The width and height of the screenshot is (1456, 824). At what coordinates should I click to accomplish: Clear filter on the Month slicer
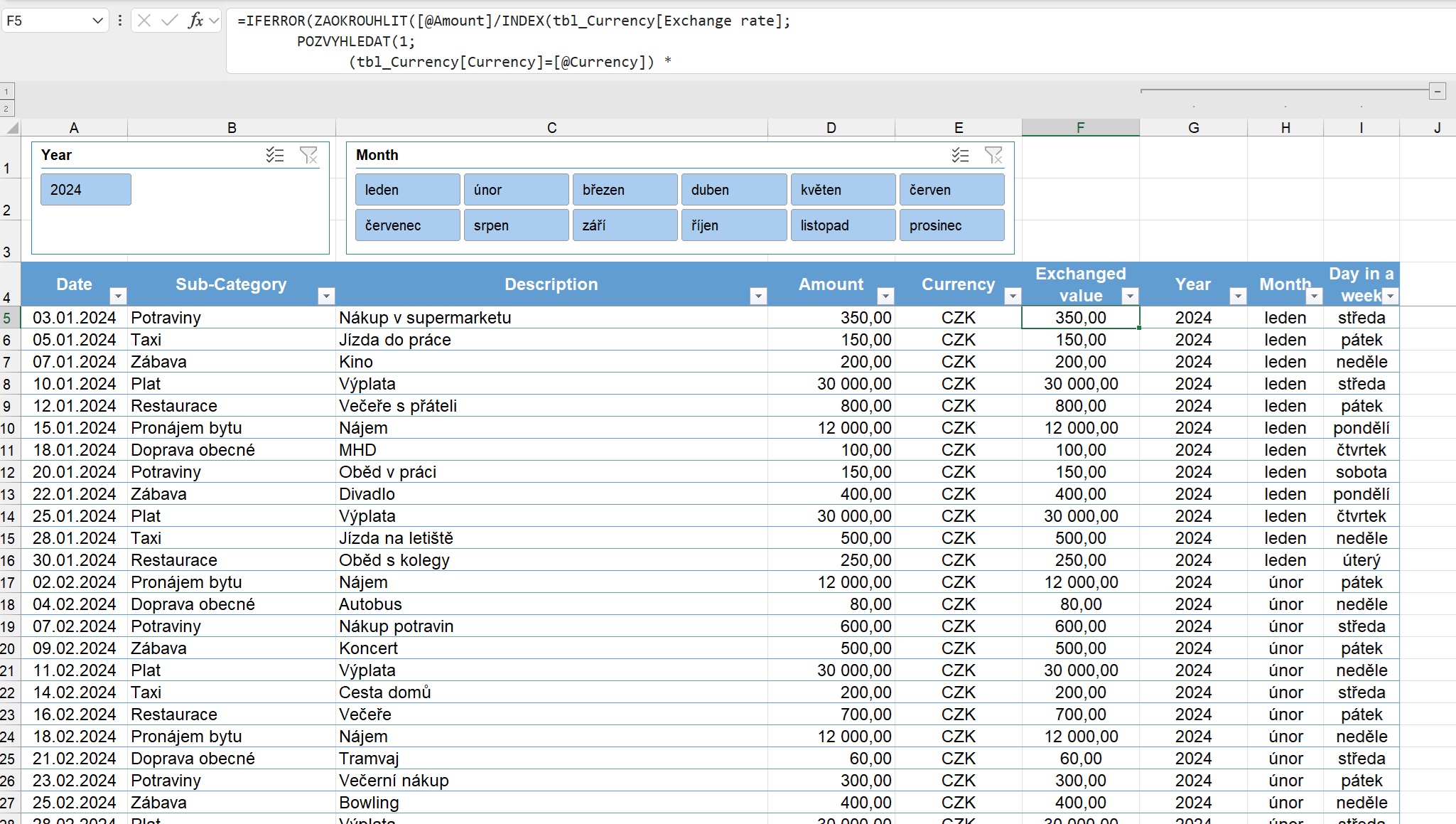[993, 155]
